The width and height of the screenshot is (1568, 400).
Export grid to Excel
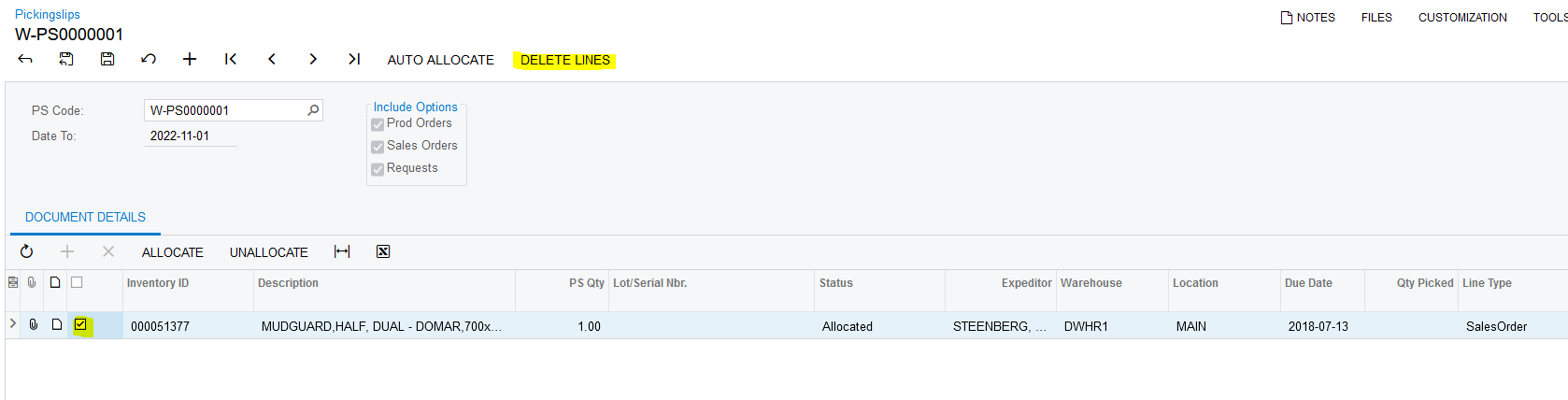tap(383, 251)
